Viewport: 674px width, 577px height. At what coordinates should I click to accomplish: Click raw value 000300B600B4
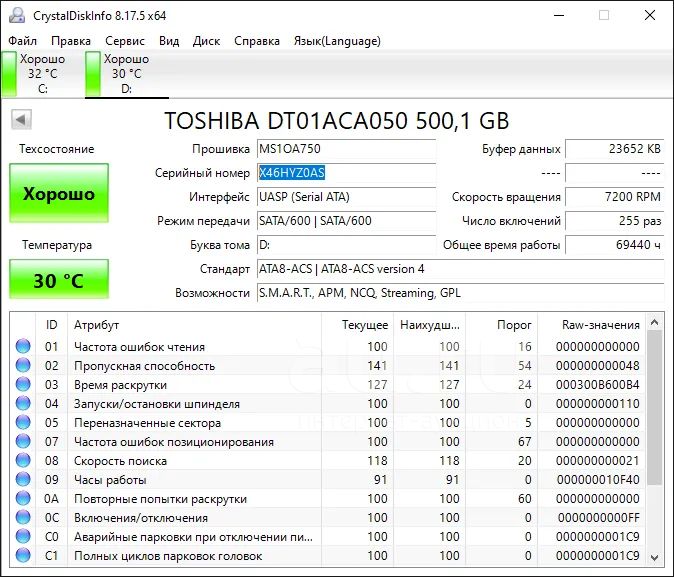597,384
